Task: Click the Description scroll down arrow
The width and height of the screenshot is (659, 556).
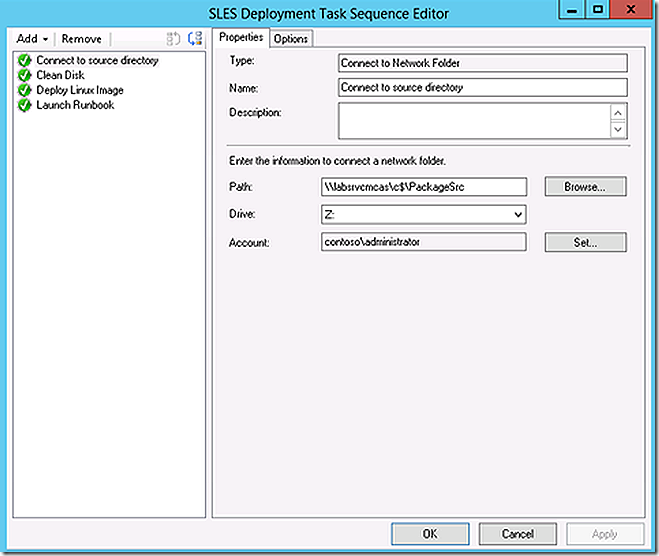Action: [x=618, y=129]
